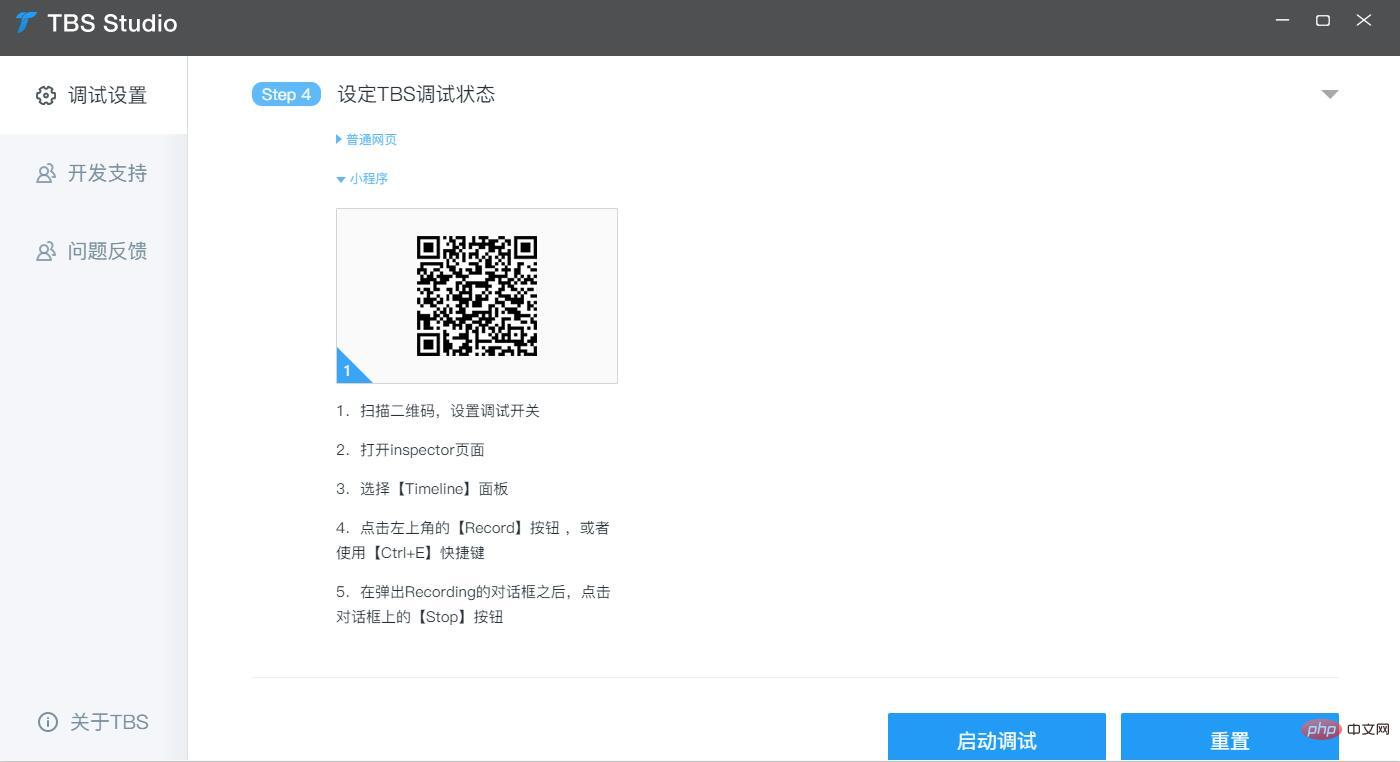This screenshot has height=762, width=1400.
Task: Minimize the TBS Studio window
Action: point(1283,20)
